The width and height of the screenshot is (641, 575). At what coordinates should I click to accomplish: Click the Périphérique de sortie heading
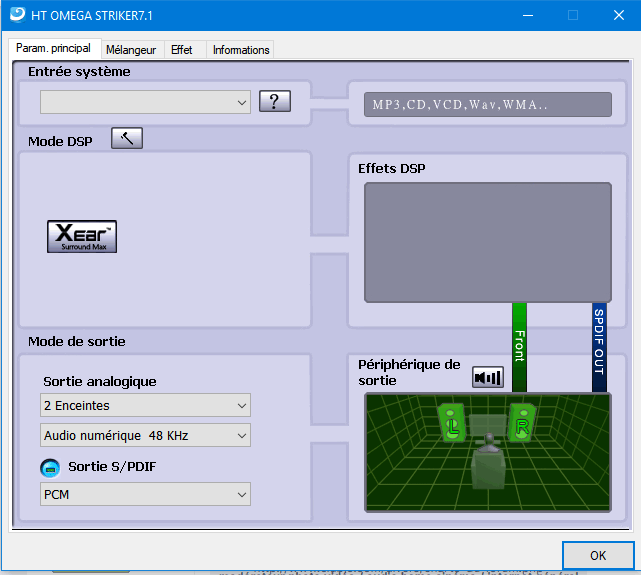(409, 372)
